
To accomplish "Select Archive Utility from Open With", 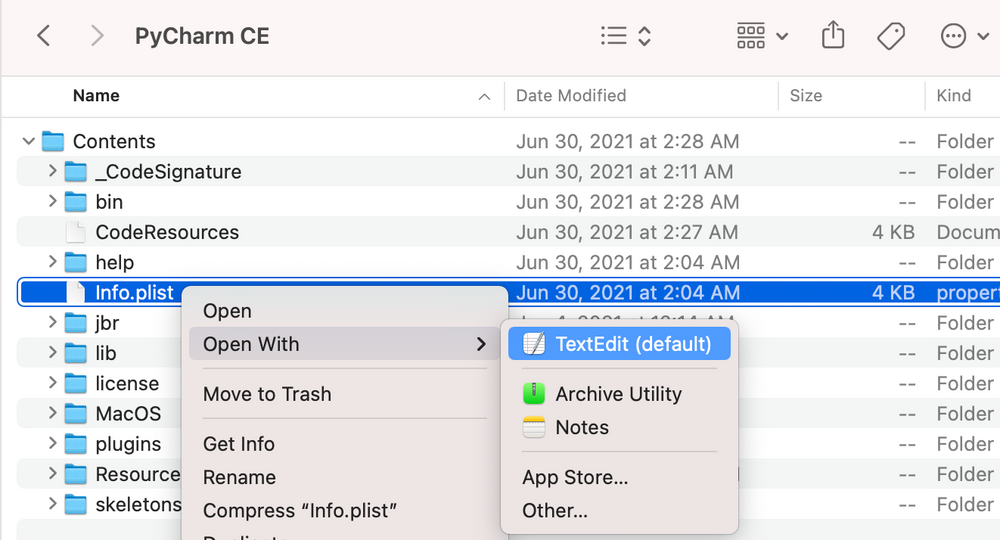I will point(618,394).
